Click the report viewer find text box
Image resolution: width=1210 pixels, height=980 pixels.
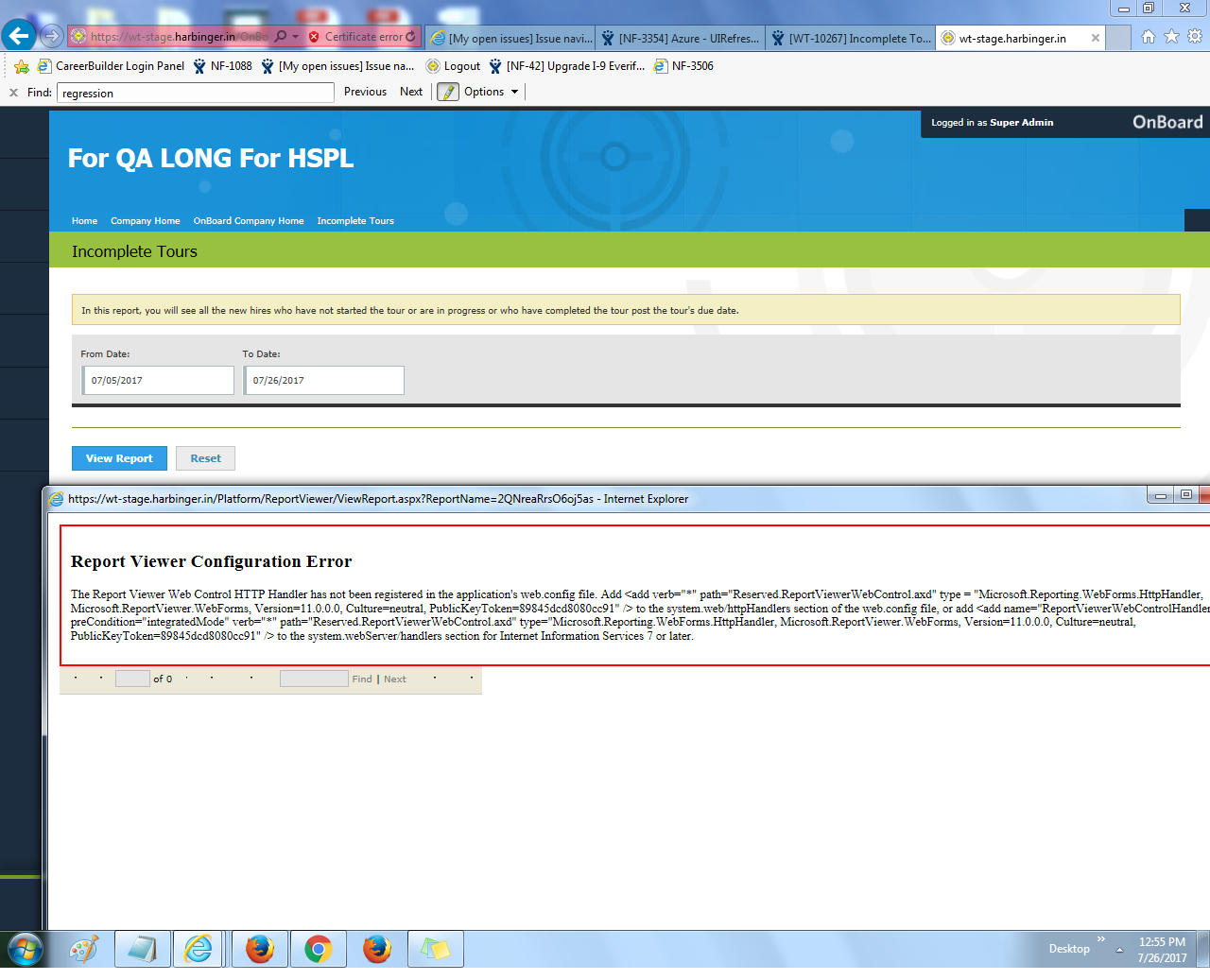click(x=314, y=679)
